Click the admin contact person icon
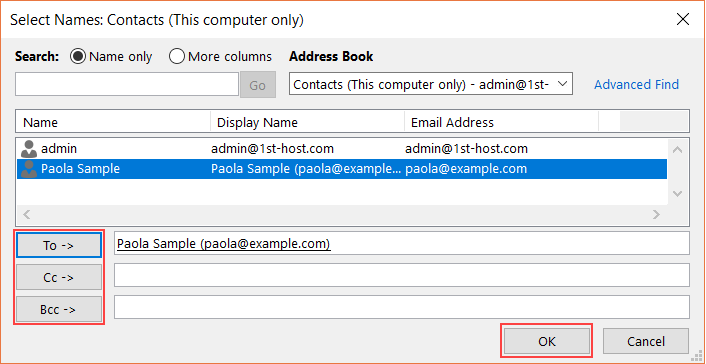The image size is (706, 364). 29,149
